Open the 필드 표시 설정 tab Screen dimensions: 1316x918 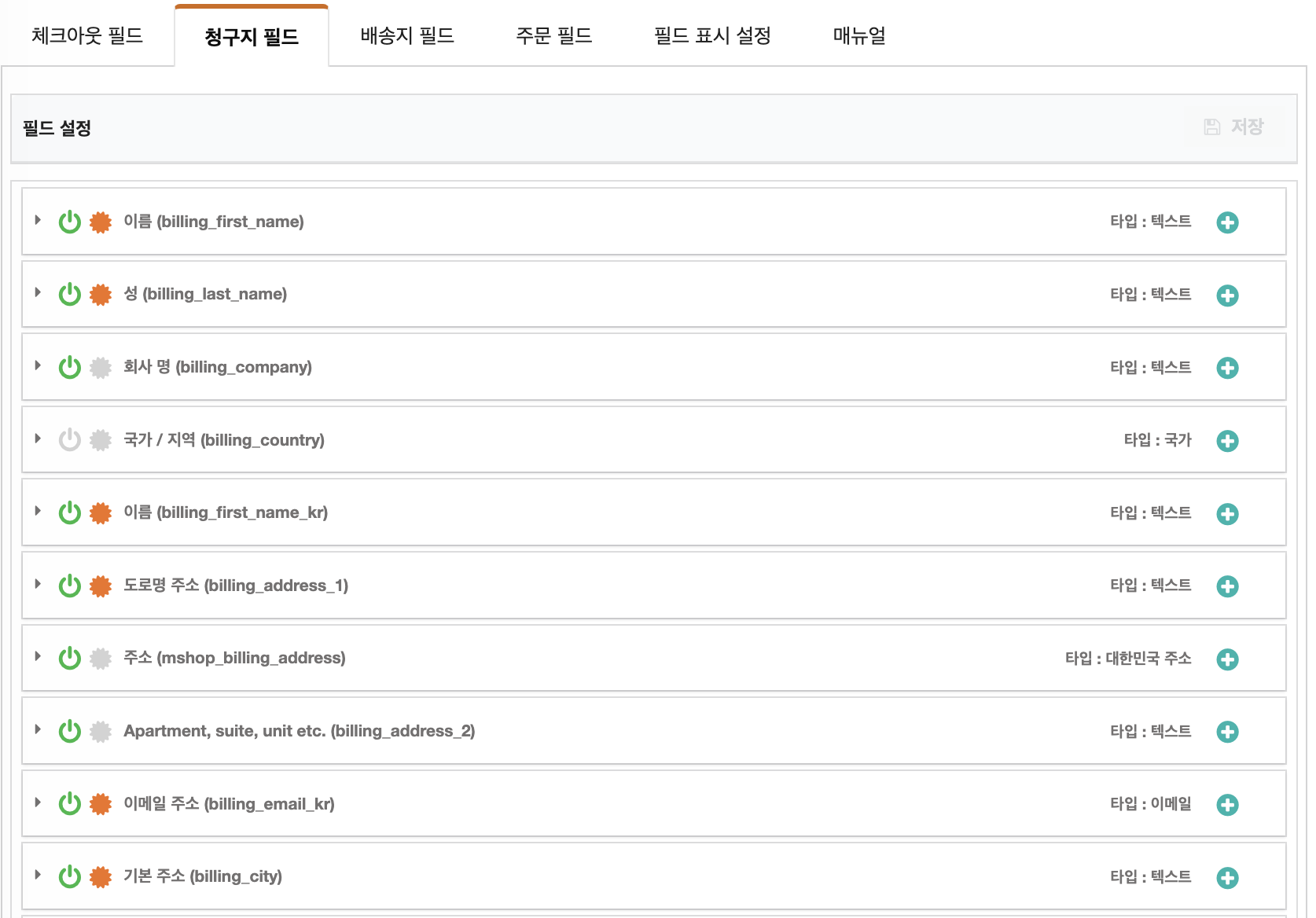pyautogui.click(x=712, y=36)
